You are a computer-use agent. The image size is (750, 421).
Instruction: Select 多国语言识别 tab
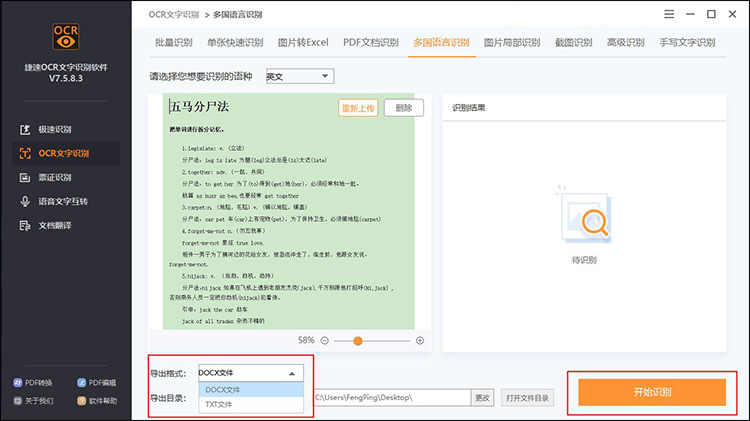coord(441,43)
